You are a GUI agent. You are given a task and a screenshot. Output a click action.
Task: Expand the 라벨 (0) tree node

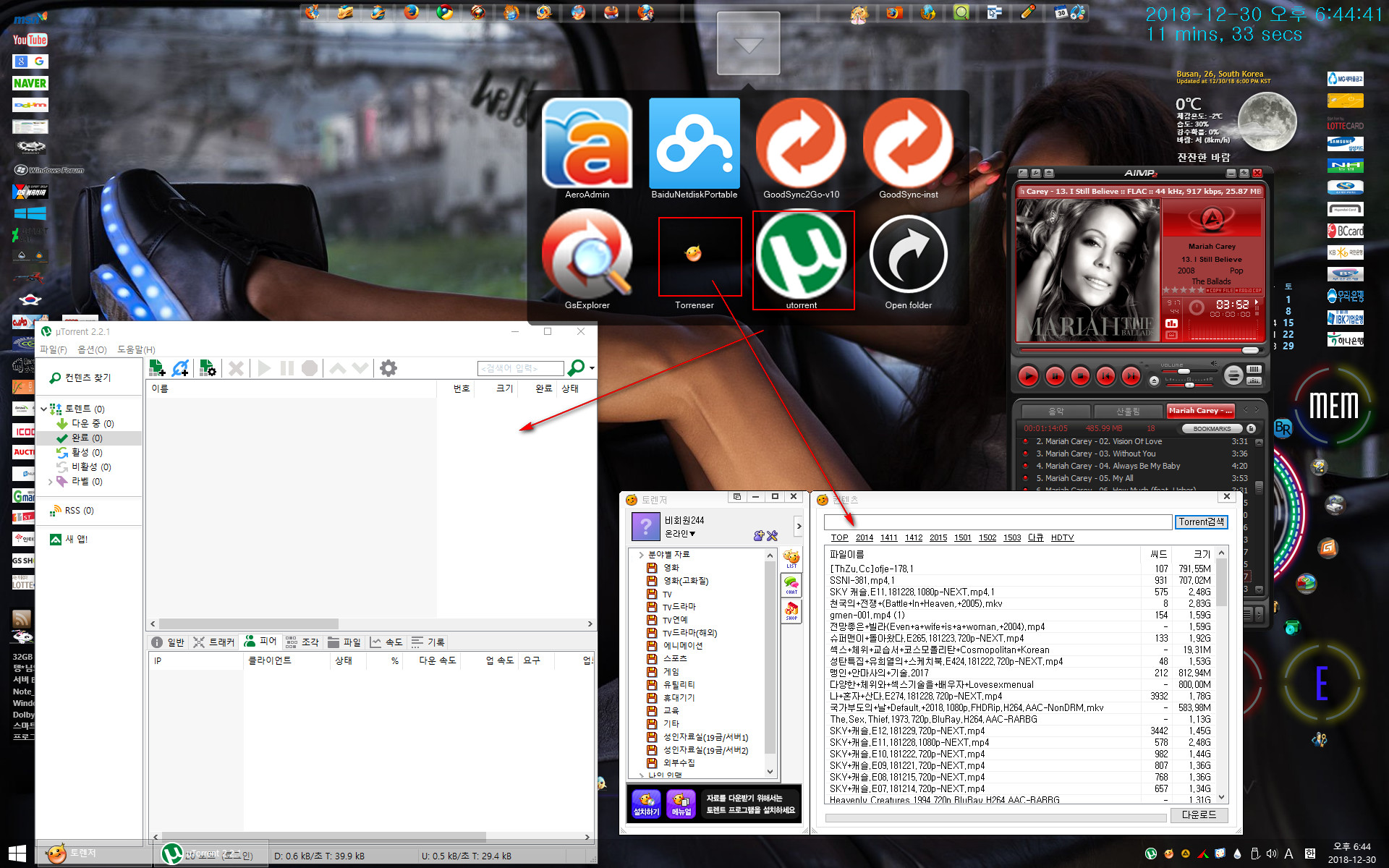(50, 481)
